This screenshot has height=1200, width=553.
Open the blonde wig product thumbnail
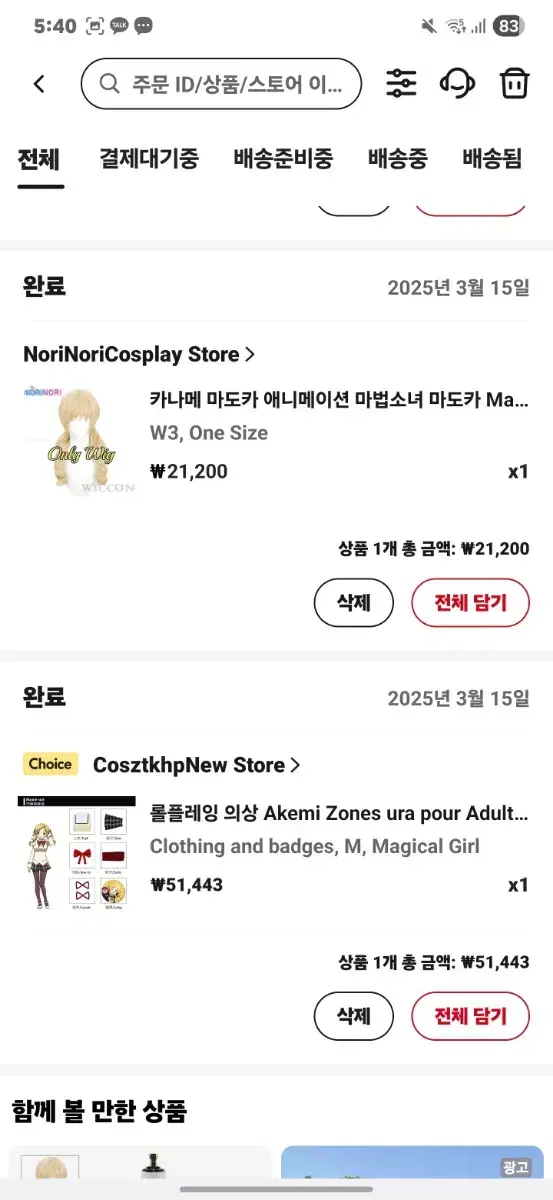coord(77,440)
